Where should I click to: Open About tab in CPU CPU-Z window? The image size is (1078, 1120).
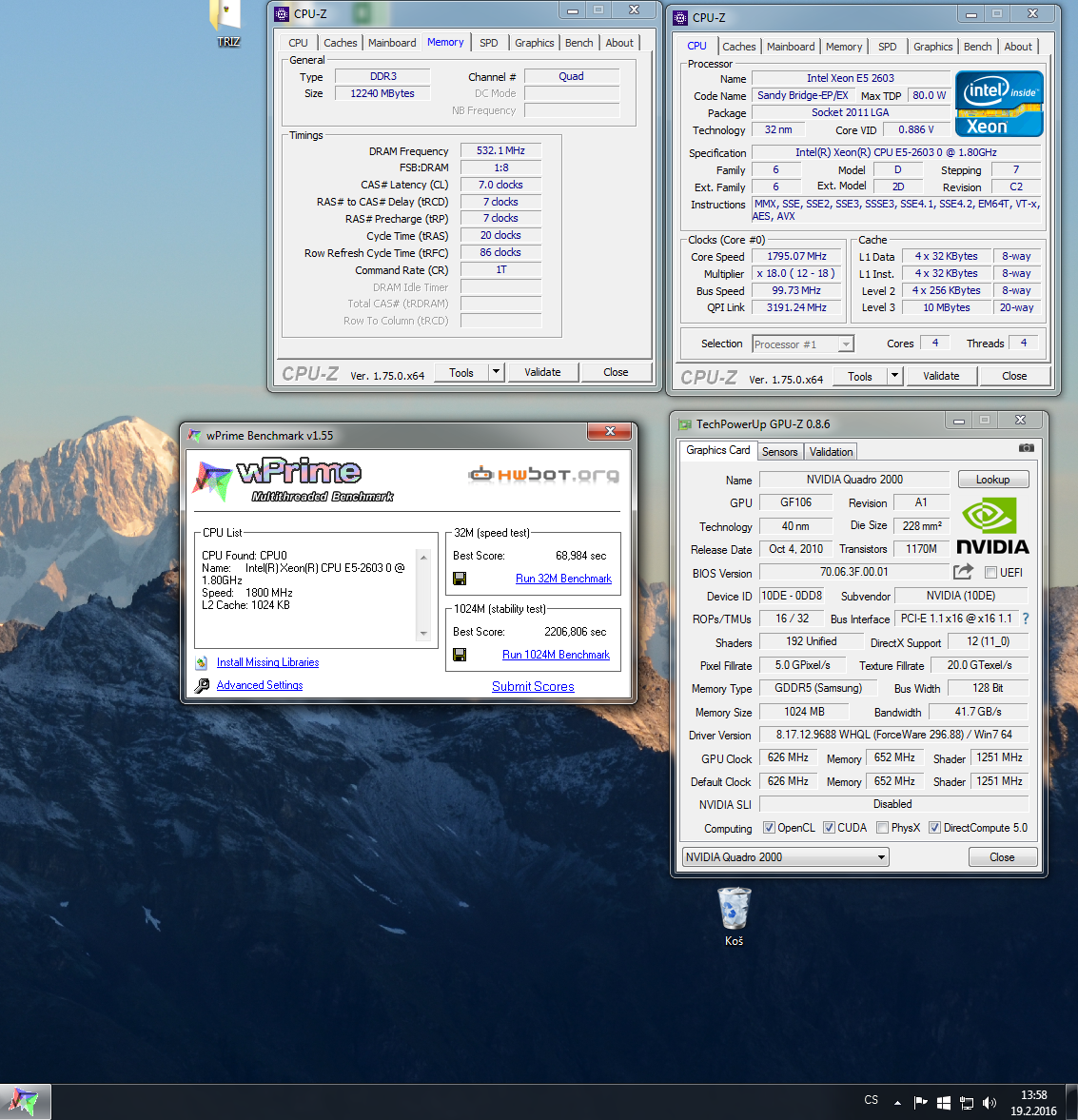point(1018,47)
